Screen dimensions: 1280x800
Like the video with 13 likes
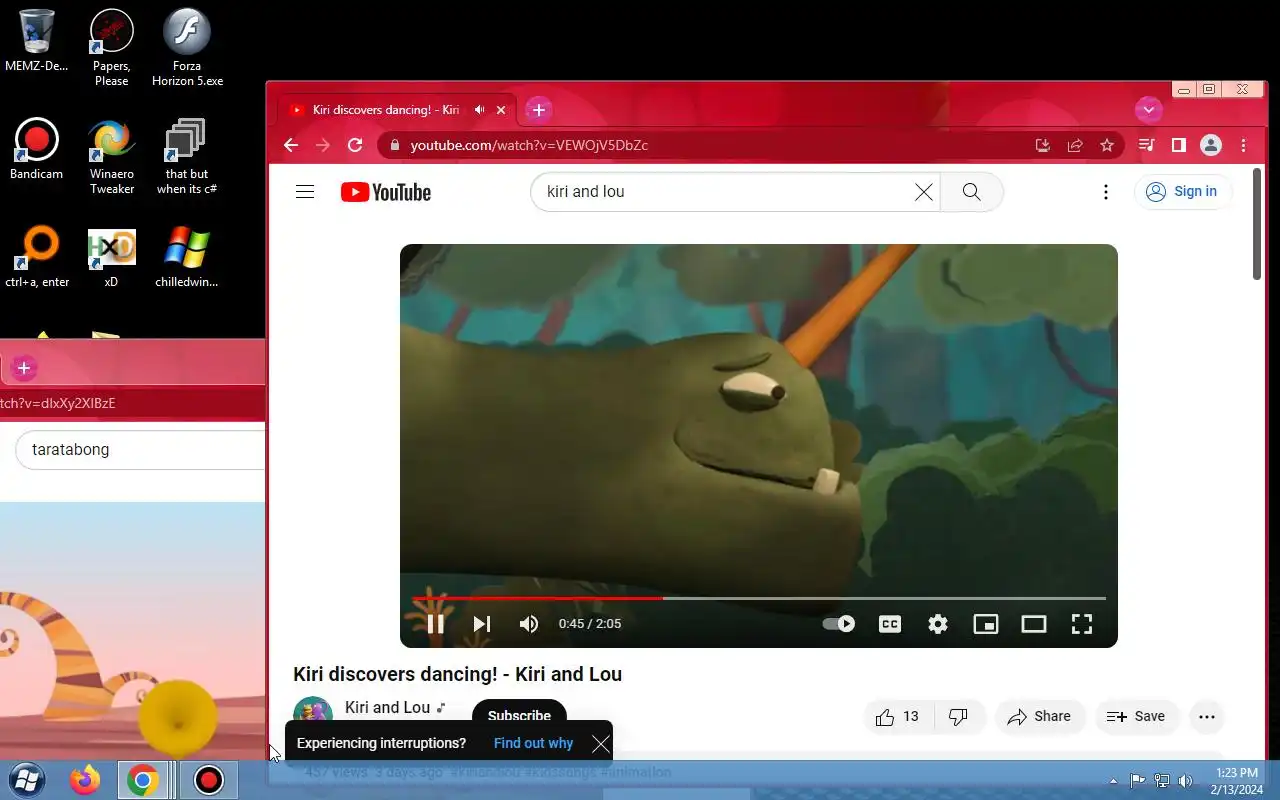click(x=897, y=716)
